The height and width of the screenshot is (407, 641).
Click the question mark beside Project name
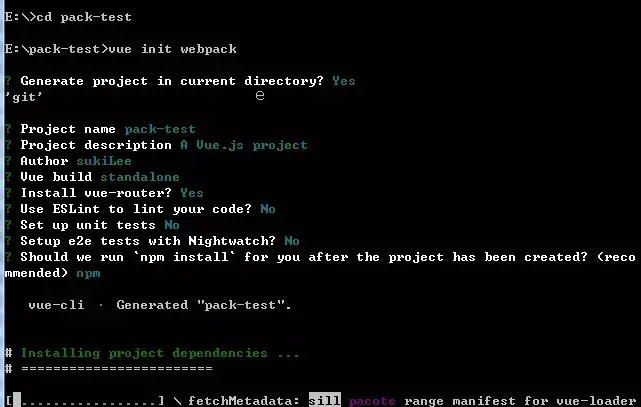(x=8, y=129)
